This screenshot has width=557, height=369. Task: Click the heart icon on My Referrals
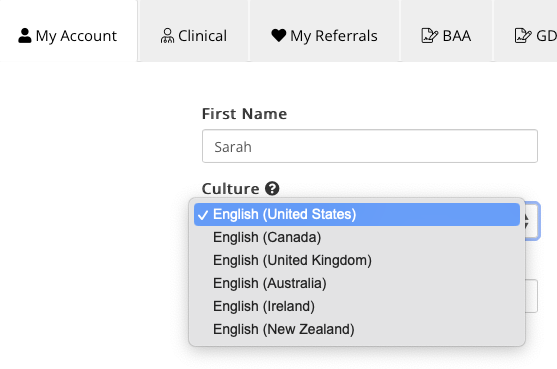tap(278, 36)
